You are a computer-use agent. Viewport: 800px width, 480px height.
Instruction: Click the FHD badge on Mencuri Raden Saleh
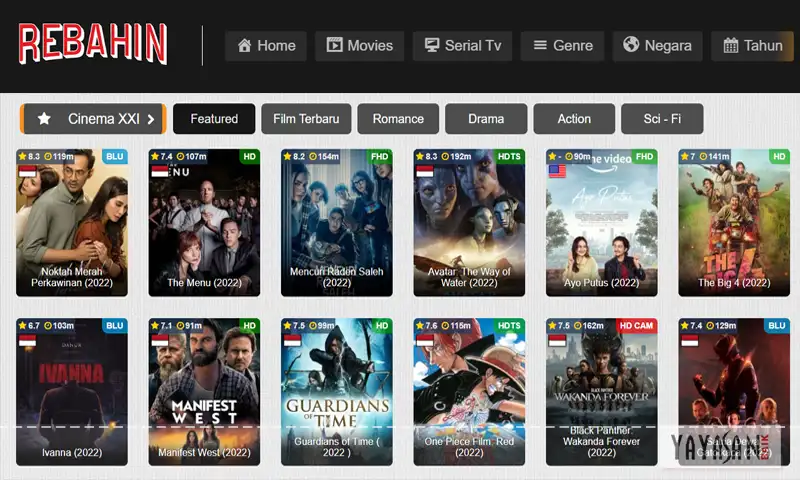point(380,157)
